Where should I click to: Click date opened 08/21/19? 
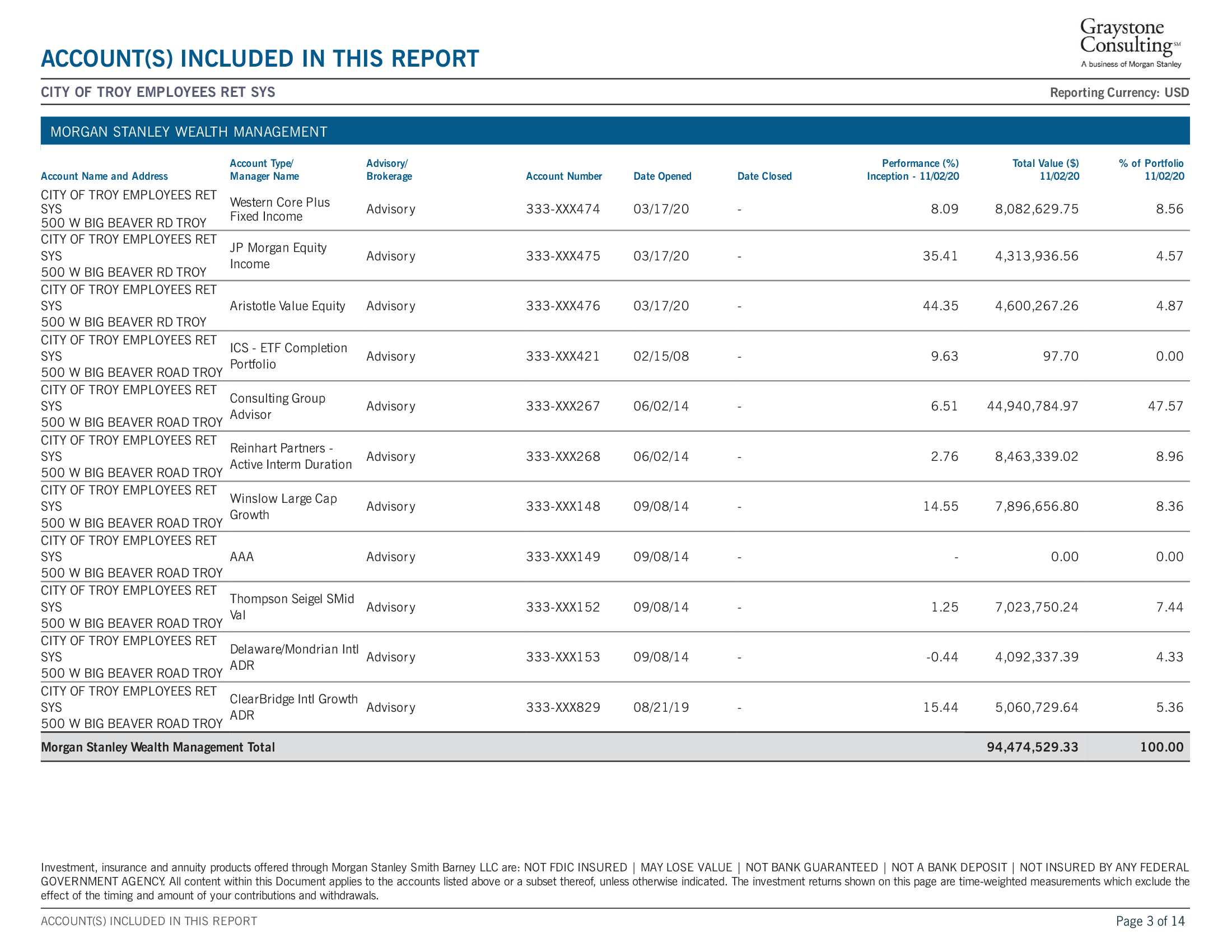pyautogui.click(x=661, y=707)
